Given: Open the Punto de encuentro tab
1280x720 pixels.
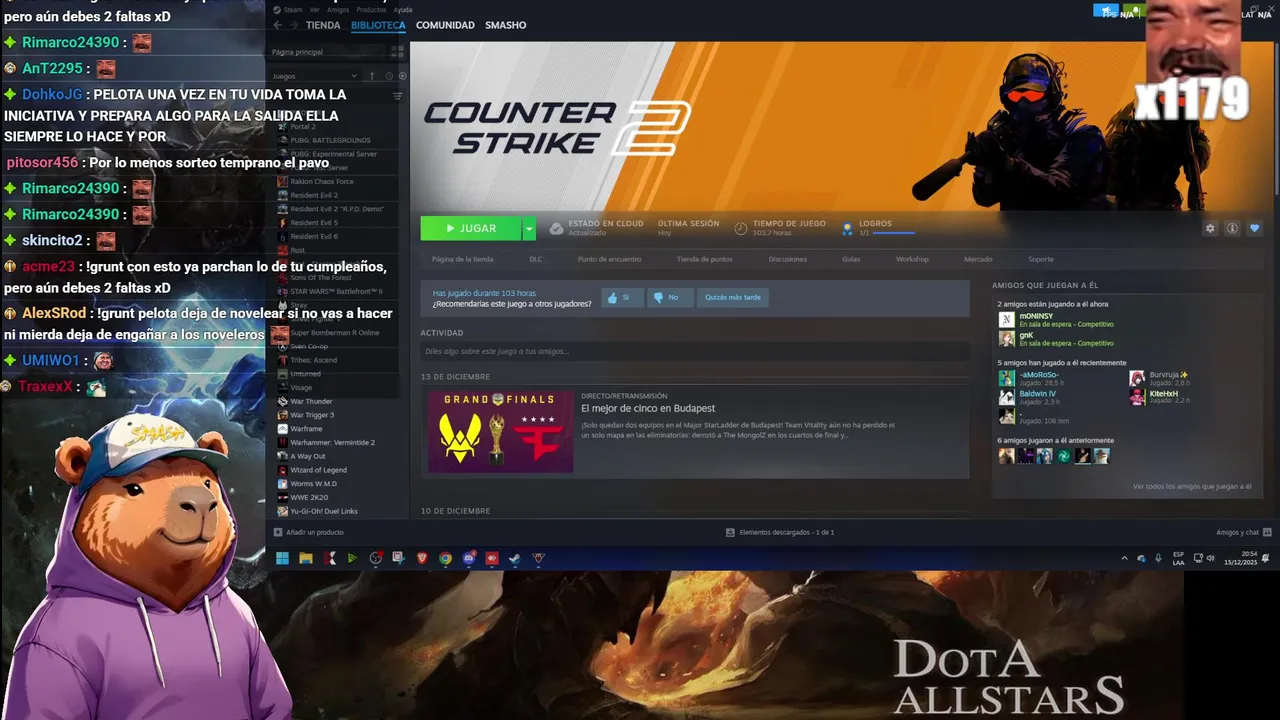Looking at the screenshot, I should pyautogui.click(x=609, y=259).
